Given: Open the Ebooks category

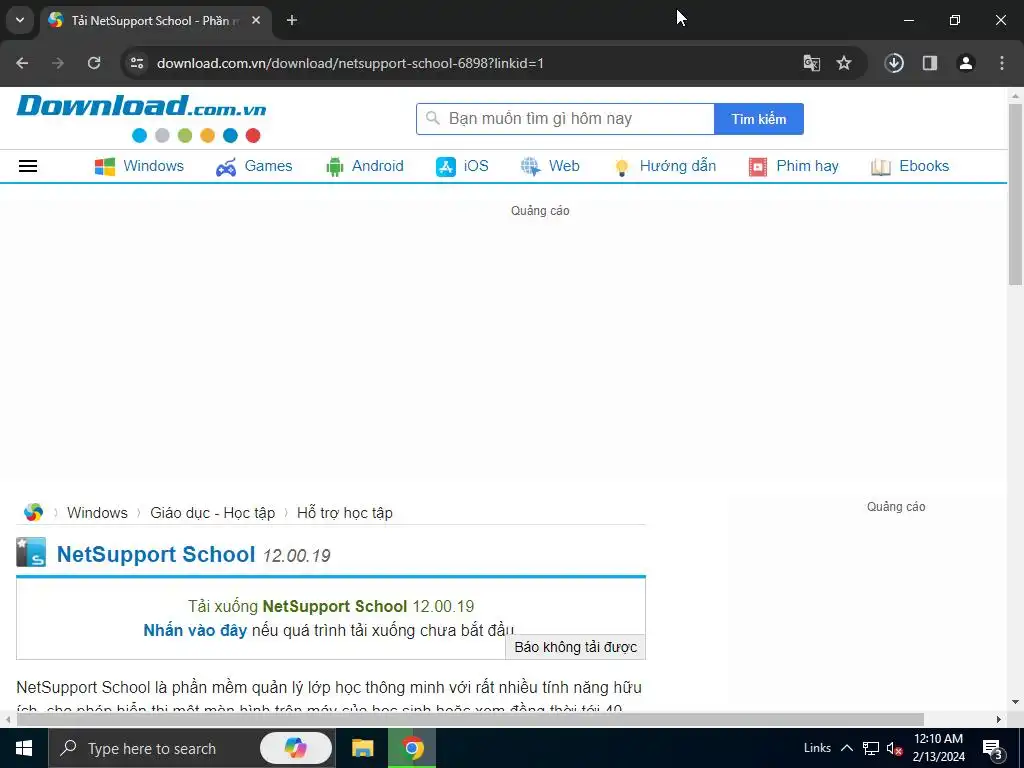Looking at the screenshot, I should point(910,166).
